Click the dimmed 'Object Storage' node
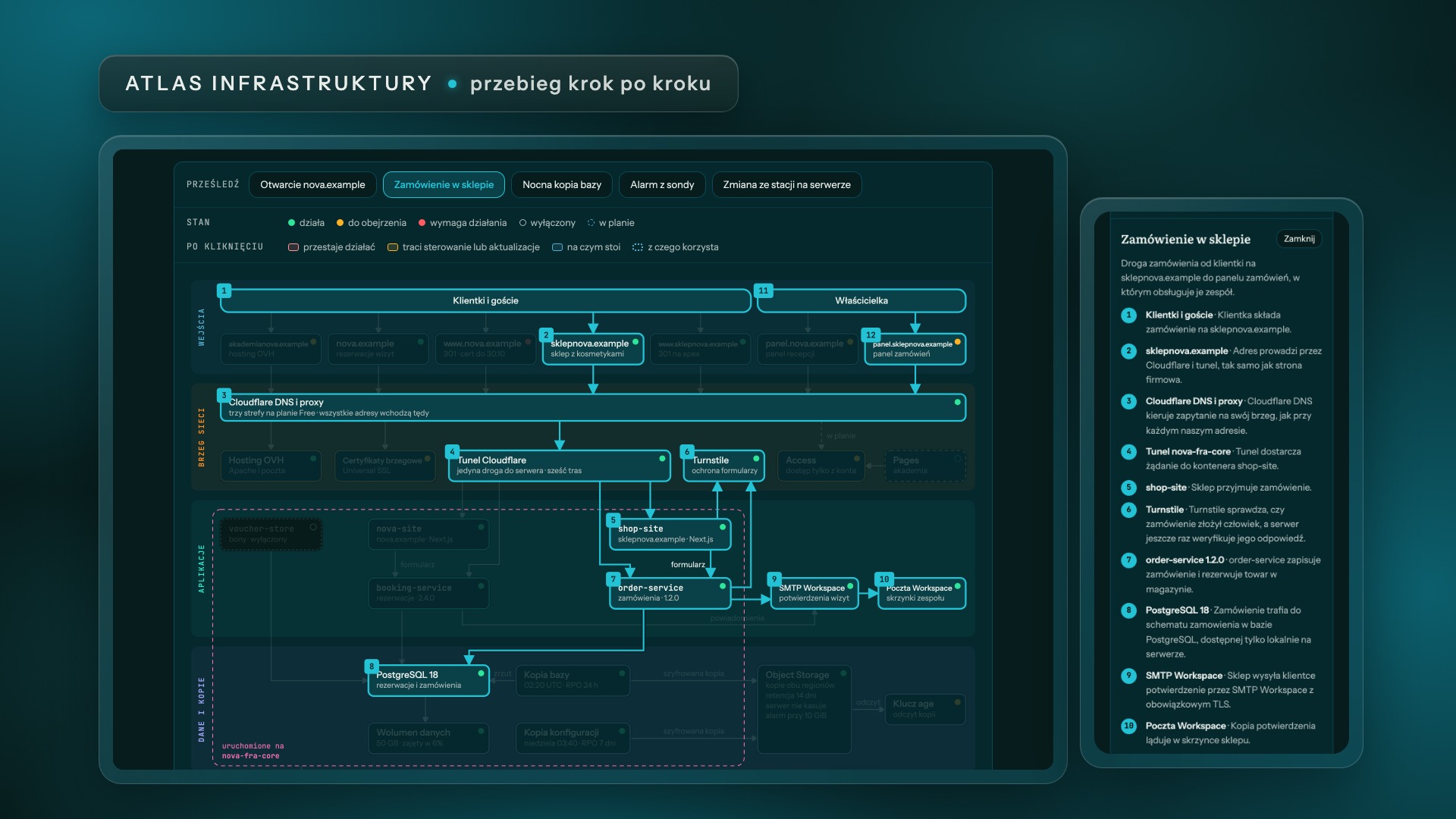1456x819 pixels. 804,709
